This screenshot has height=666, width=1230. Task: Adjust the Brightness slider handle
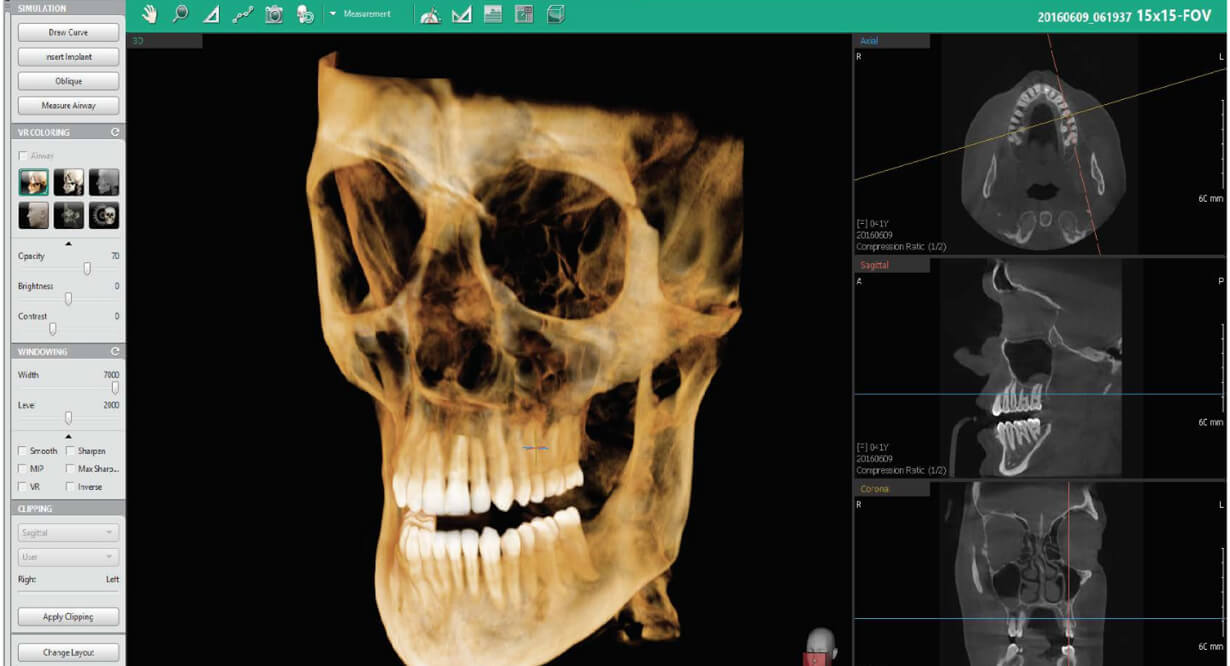pos(68,298)
